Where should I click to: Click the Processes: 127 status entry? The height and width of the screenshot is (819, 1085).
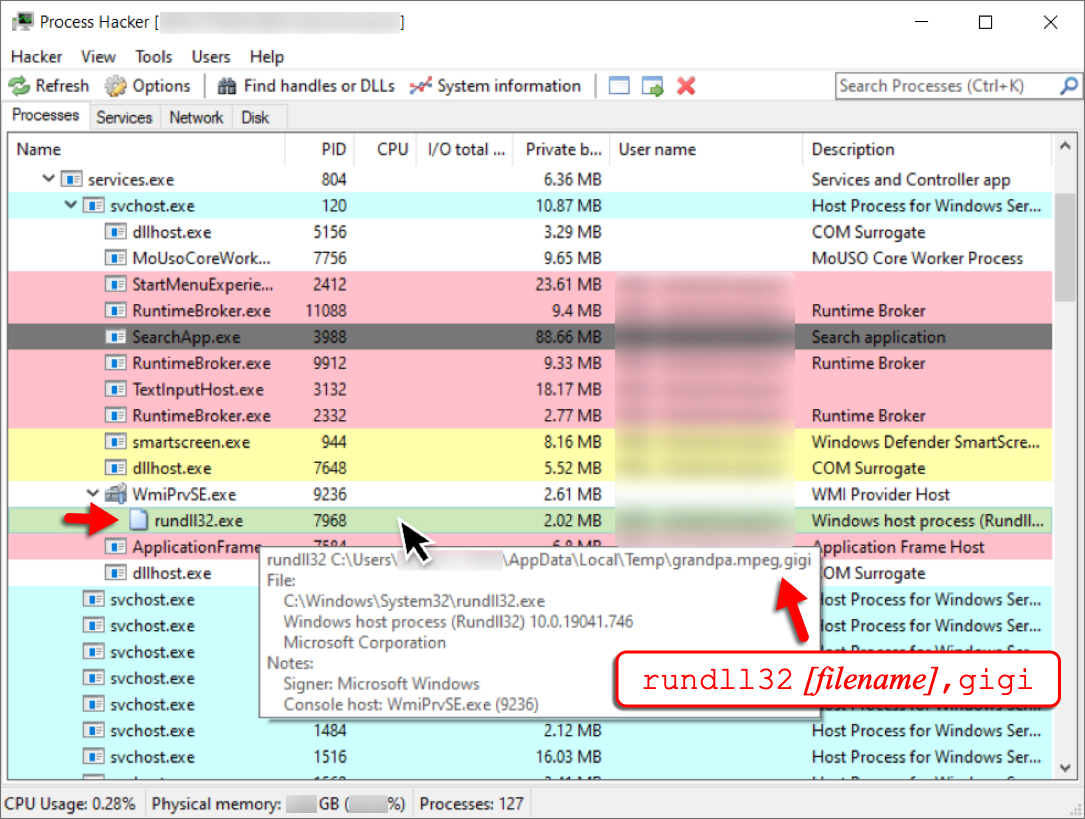(471, 804)
